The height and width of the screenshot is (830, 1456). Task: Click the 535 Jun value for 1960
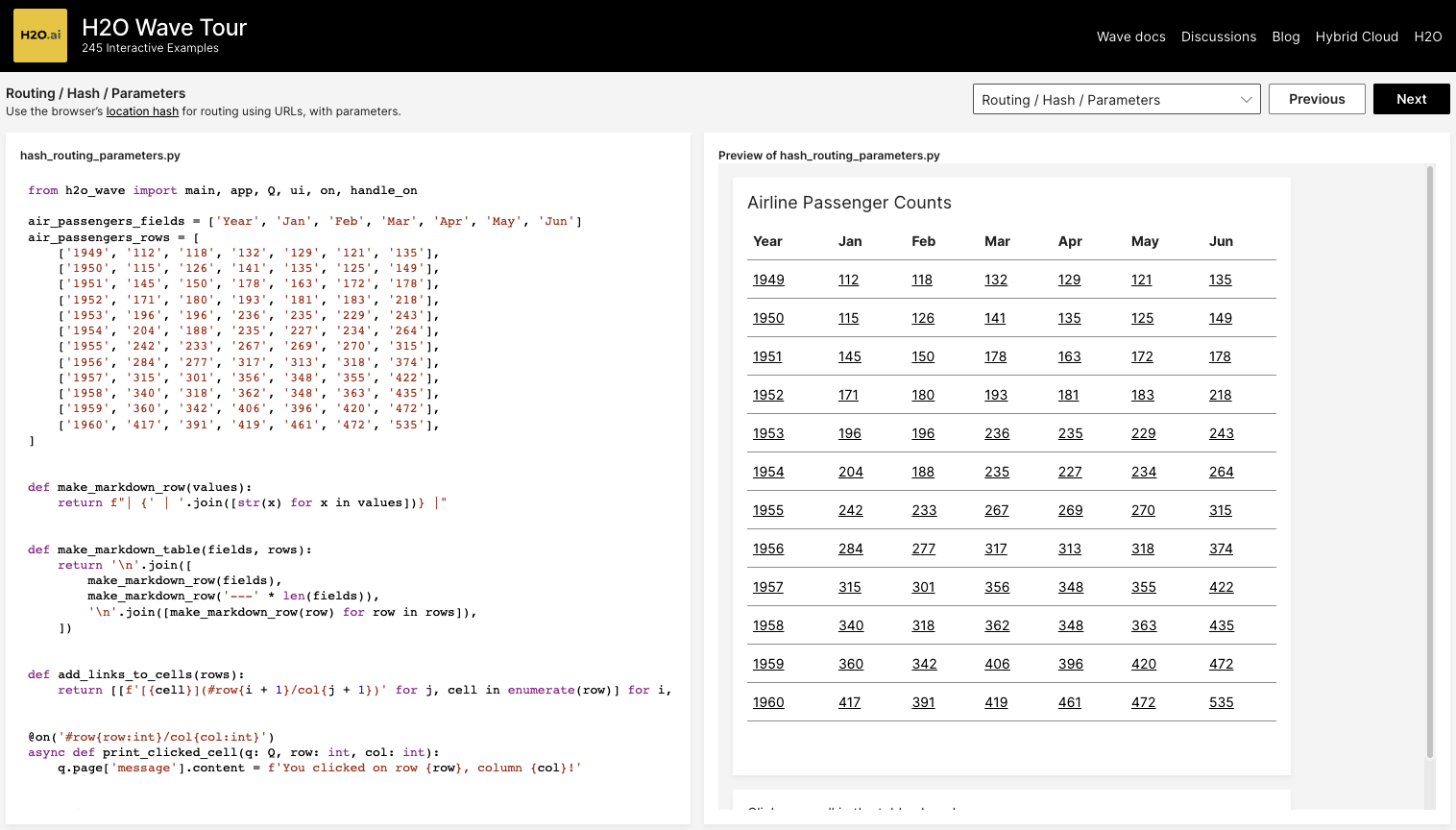[x=1221, y=702]
